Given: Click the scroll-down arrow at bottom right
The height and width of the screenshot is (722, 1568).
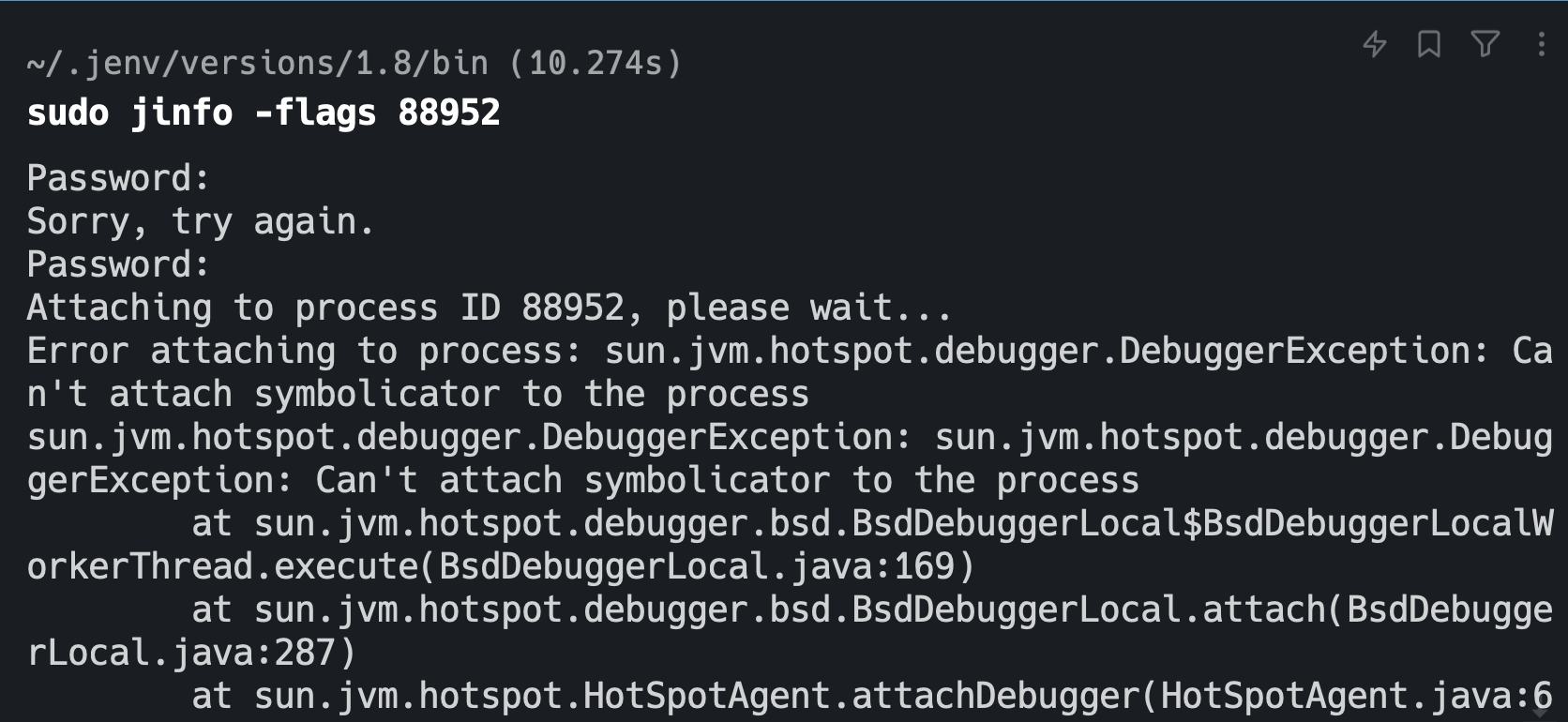Looking at the screenshot, I should coord(1541,711).
